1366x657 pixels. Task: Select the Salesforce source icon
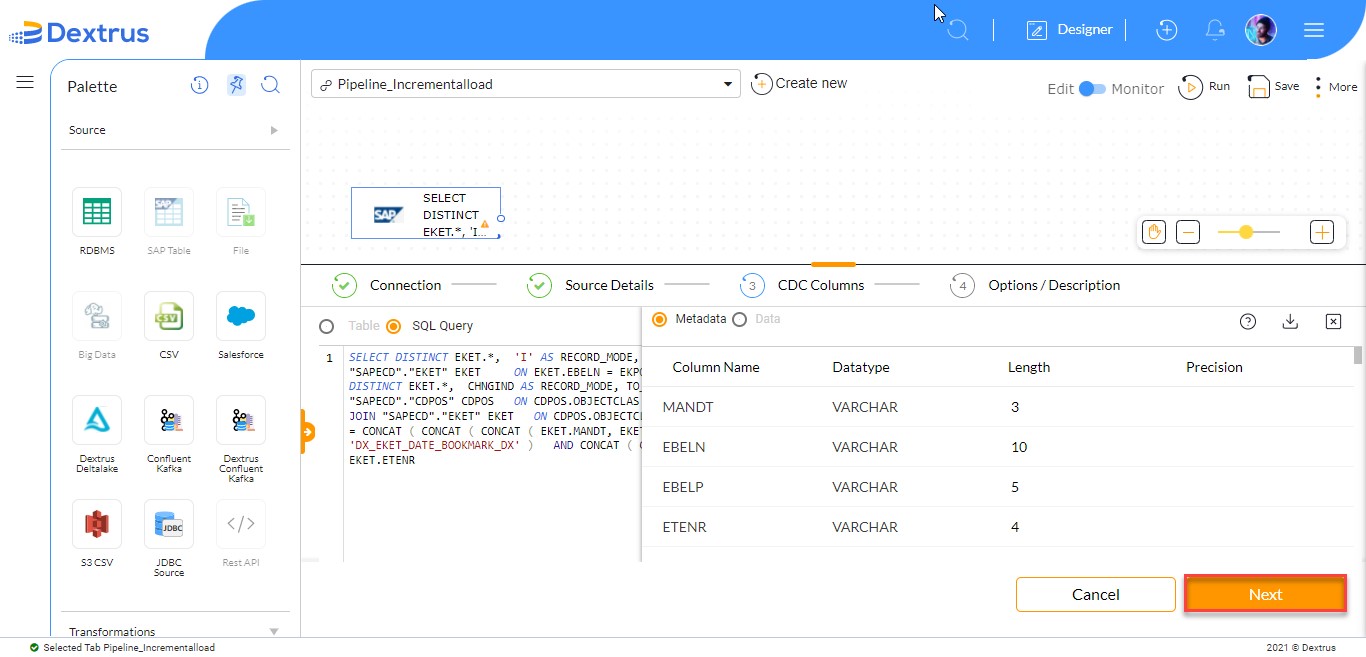coord(241,316)
